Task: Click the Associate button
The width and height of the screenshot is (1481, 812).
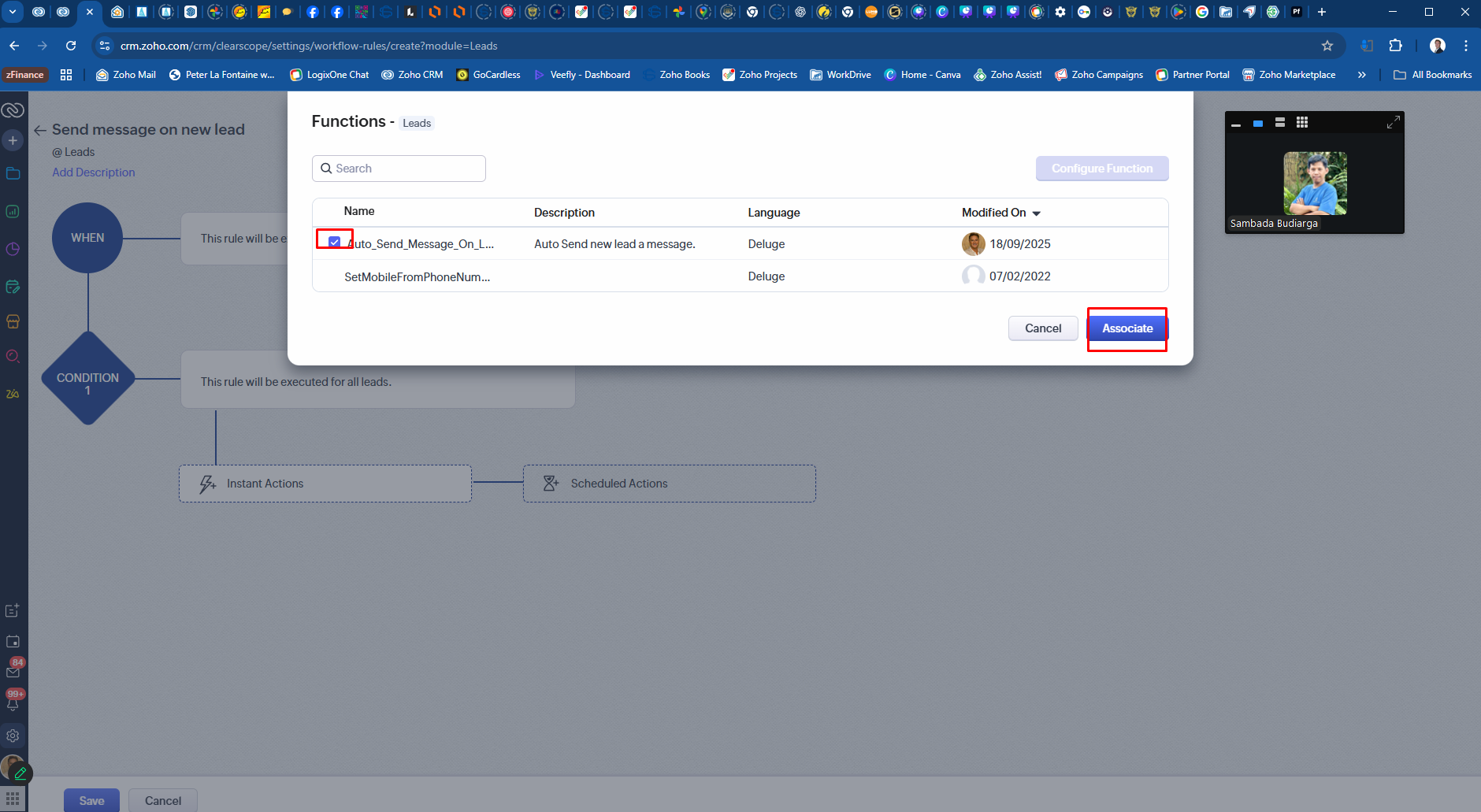Action: point(1127,328)
